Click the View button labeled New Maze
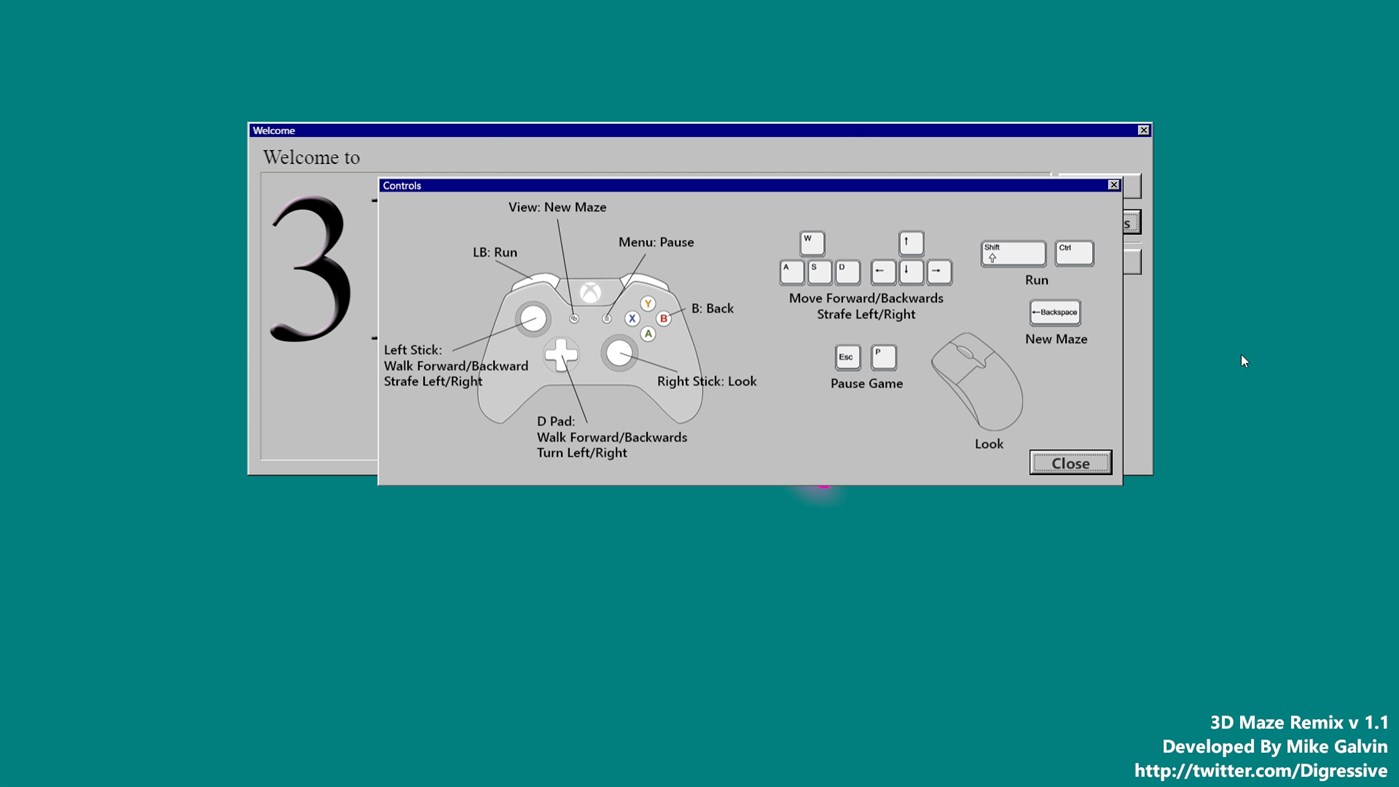 (573, 316)
